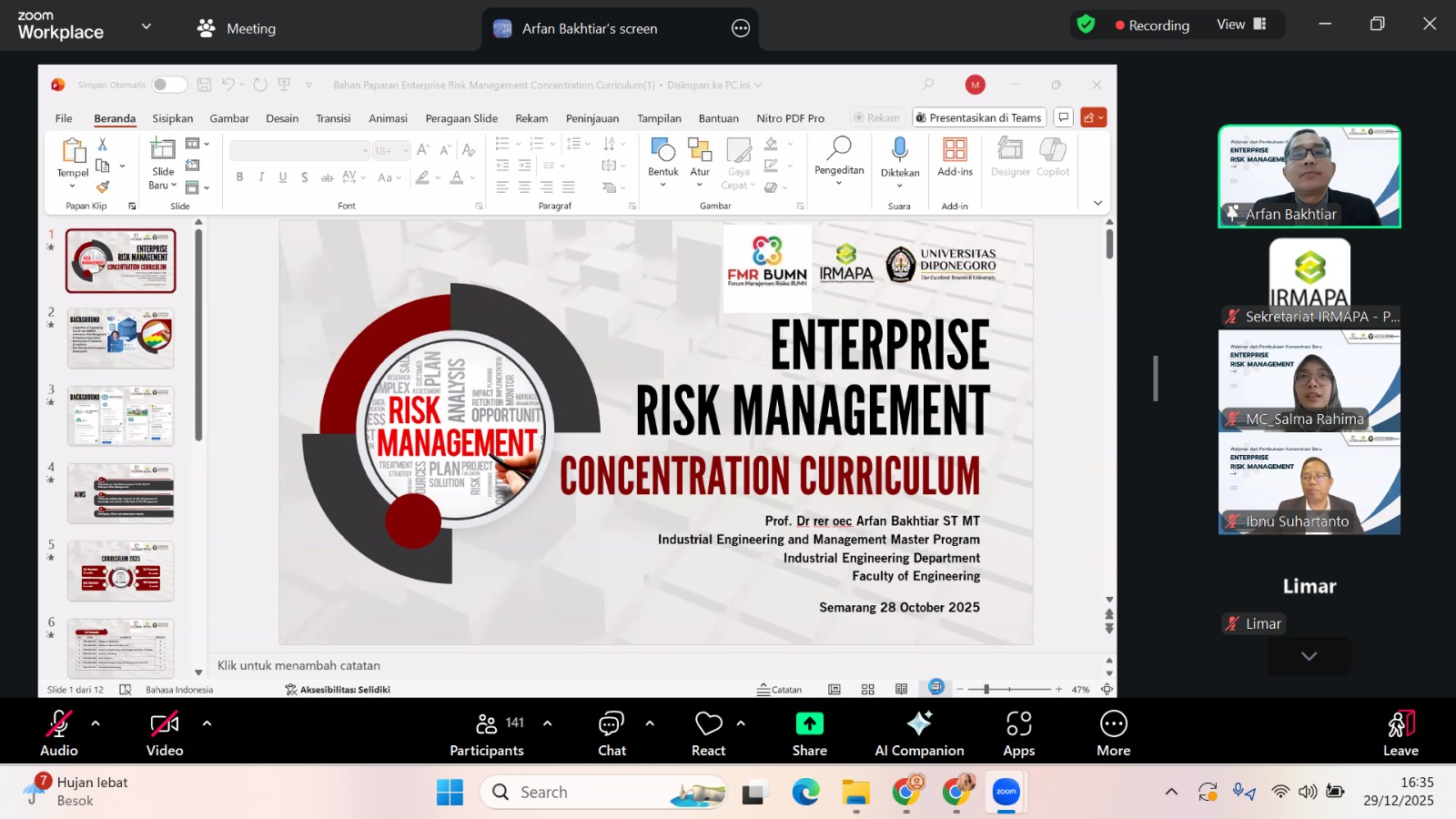
Task: Select slide 3 thumbnail in the slide panel
Action: click(x=120, y=416)
